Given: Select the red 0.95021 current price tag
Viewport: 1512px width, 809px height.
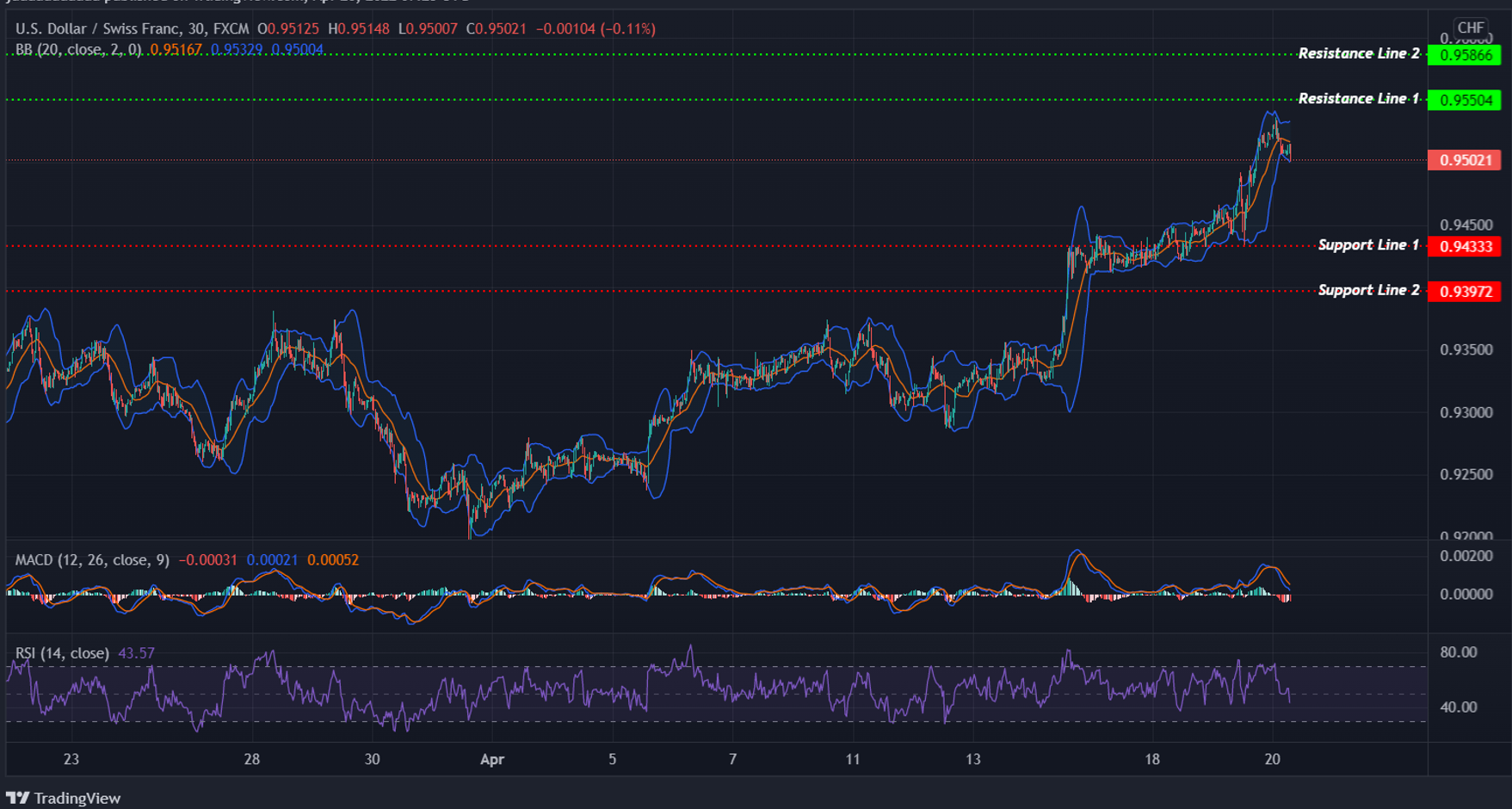Looking at the screenshot, I should [x=1464, y=159].
